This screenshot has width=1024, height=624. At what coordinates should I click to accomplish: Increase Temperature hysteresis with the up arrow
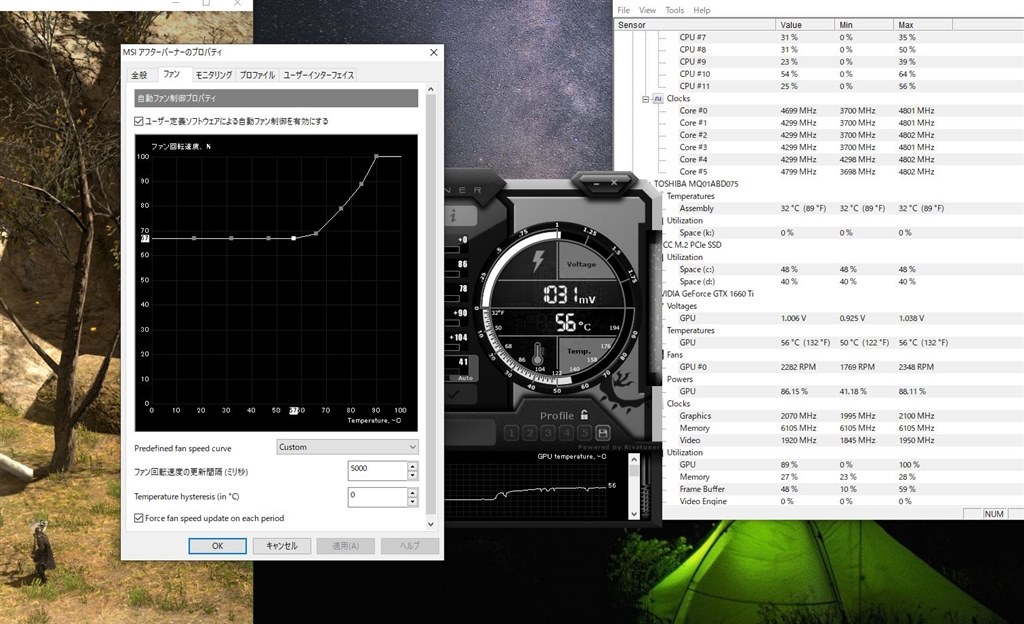pos(412,492)
